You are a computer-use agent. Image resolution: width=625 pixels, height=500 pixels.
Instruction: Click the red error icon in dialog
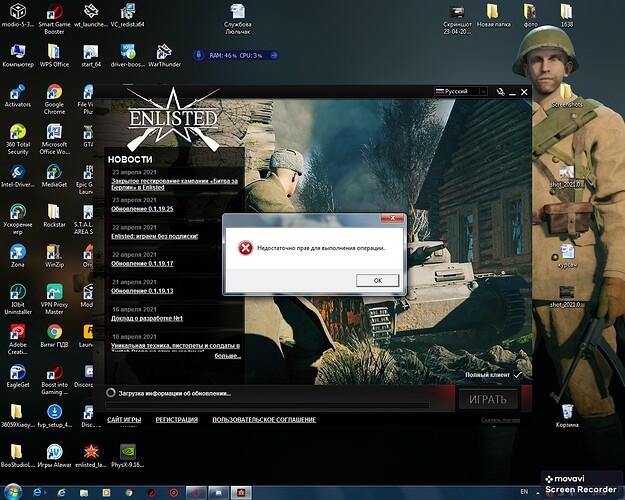click(x=246, y=248)
